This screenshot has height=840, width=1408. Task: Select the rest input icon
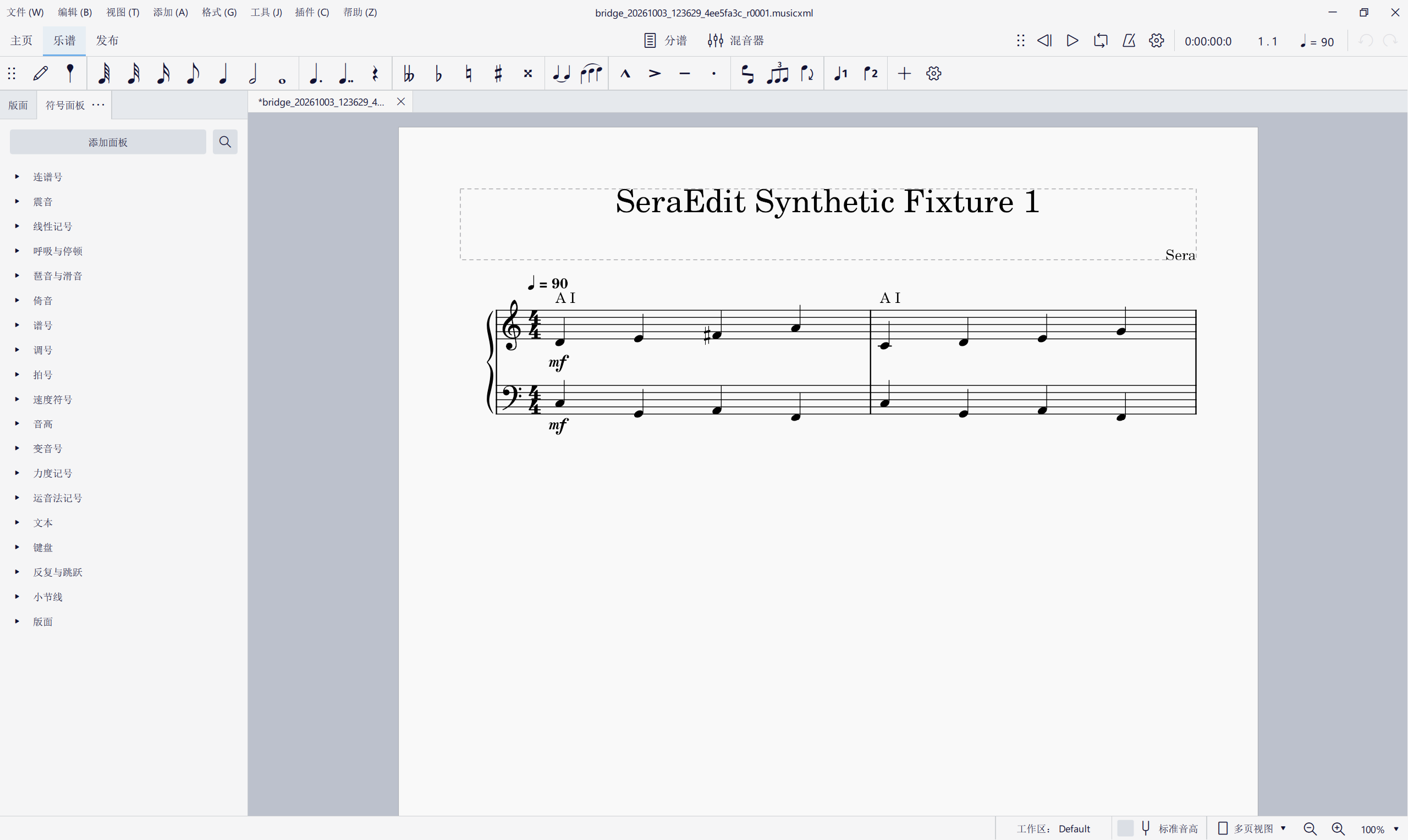coord(375,74)
